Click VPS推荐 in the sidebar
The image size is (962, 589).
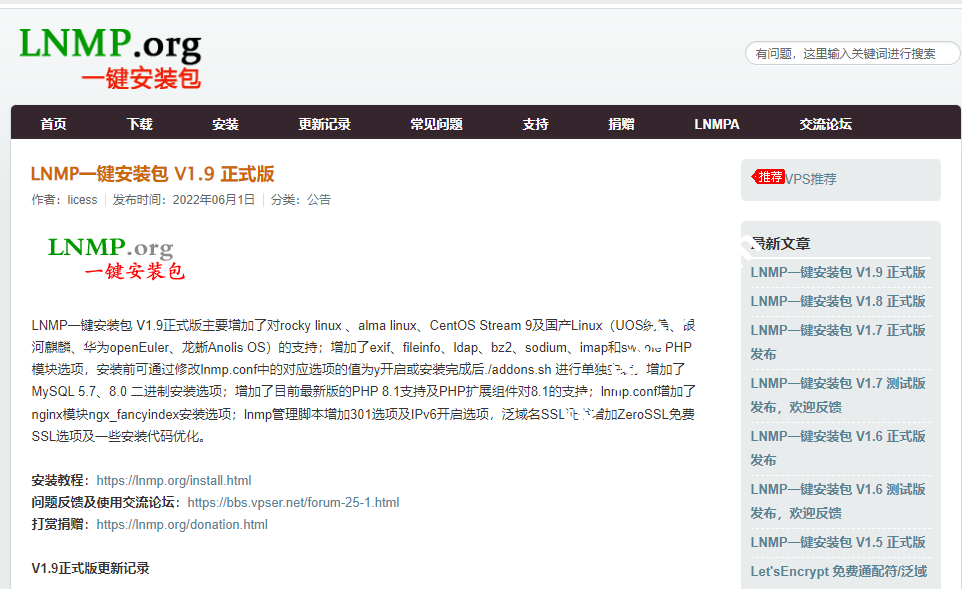(x=812, y=177)
